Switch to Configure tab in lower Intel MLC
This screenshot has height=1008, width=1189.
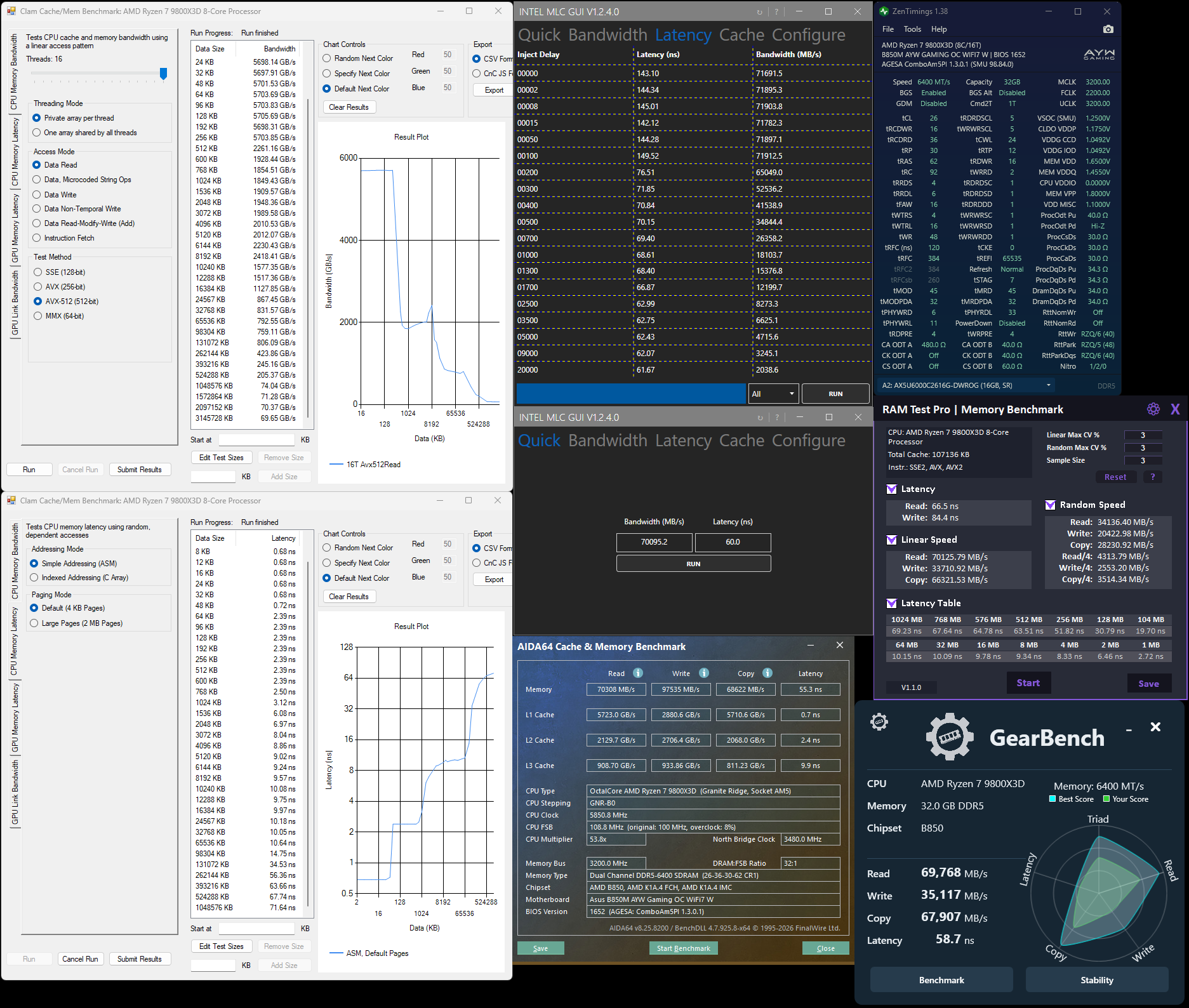tap(809, 441)
